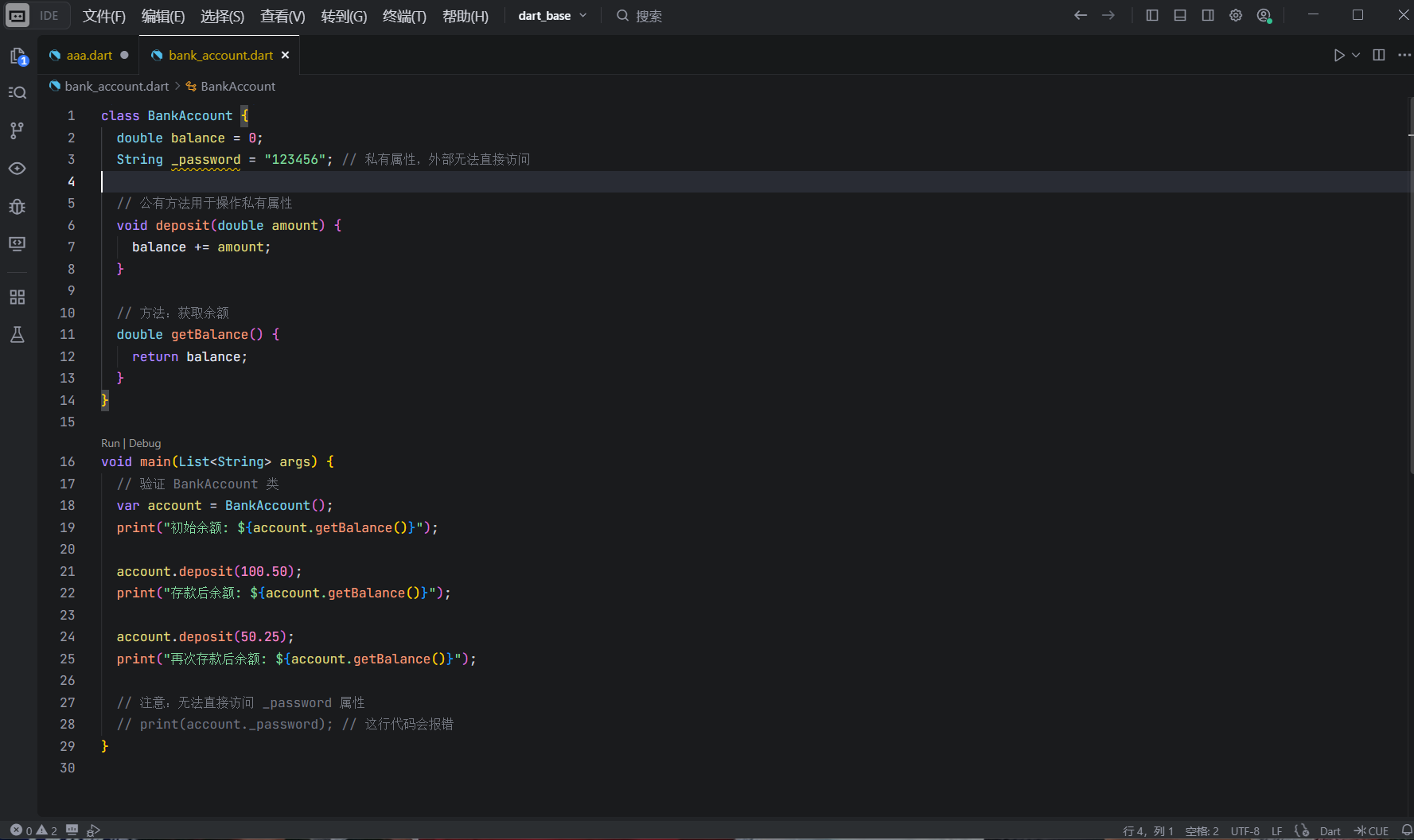Viewport: 1414px width, 840px height.
Task: Click the eye-shaped icon in sidebar
Action: click(18, 169)
